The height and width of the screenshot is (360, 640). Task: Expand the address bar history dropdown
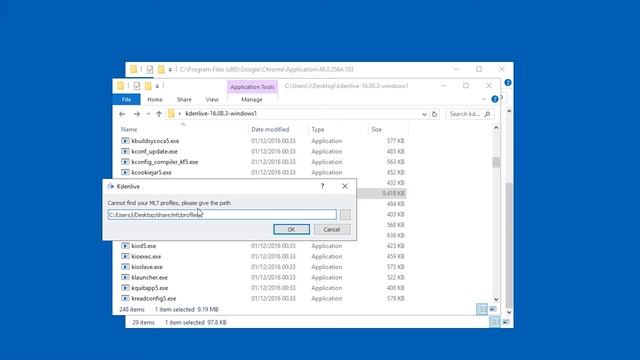tap(424, 114)
